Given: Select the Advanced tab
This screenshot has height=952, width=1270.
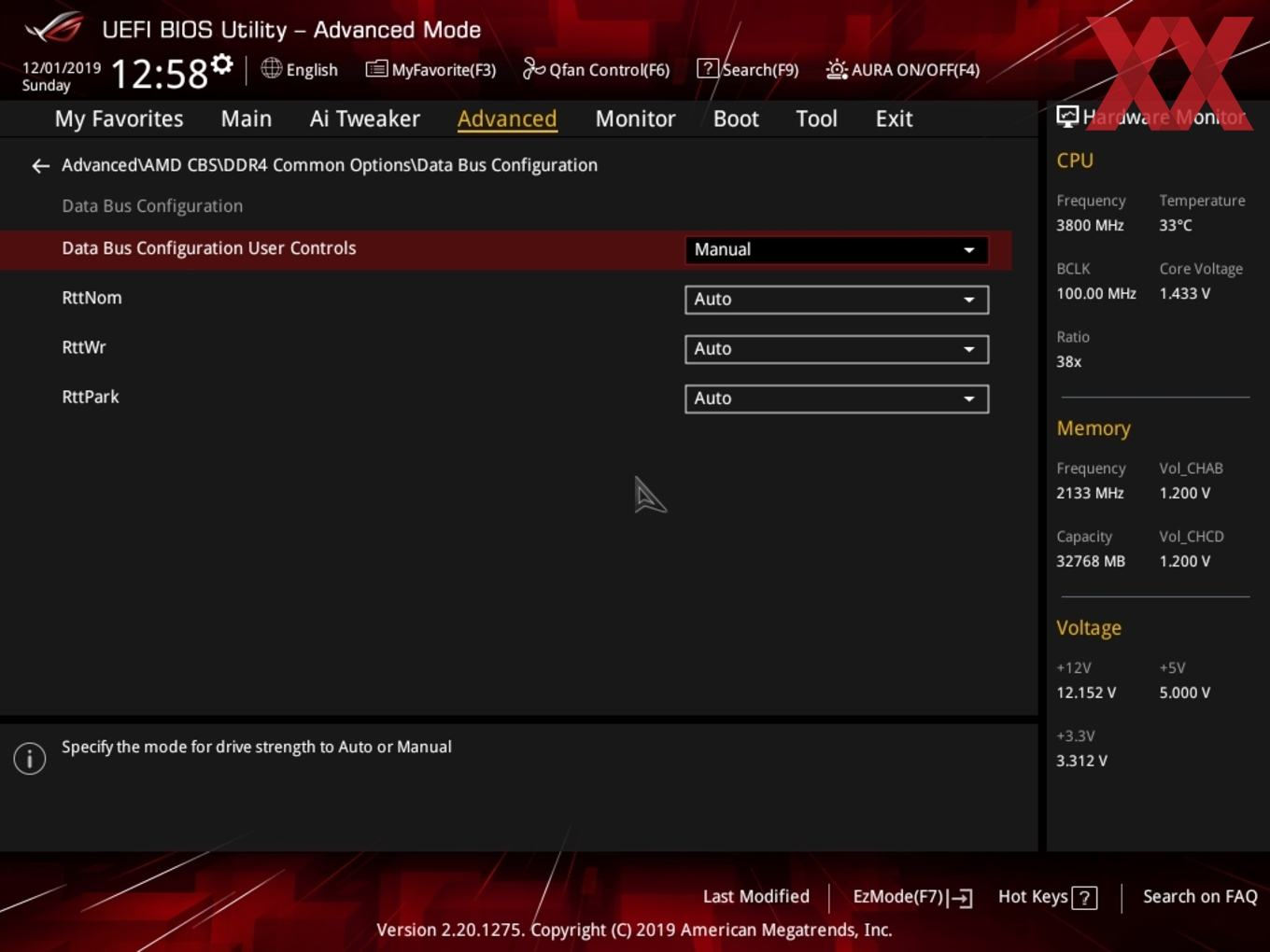Looking at the screenshot, I should point(507,119).
